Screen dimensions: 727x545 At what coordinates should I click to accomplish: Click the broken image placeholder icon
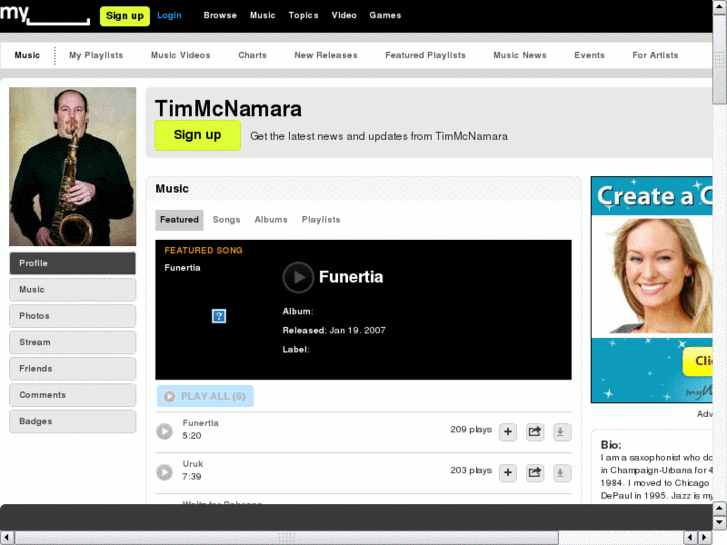point(219,316)
